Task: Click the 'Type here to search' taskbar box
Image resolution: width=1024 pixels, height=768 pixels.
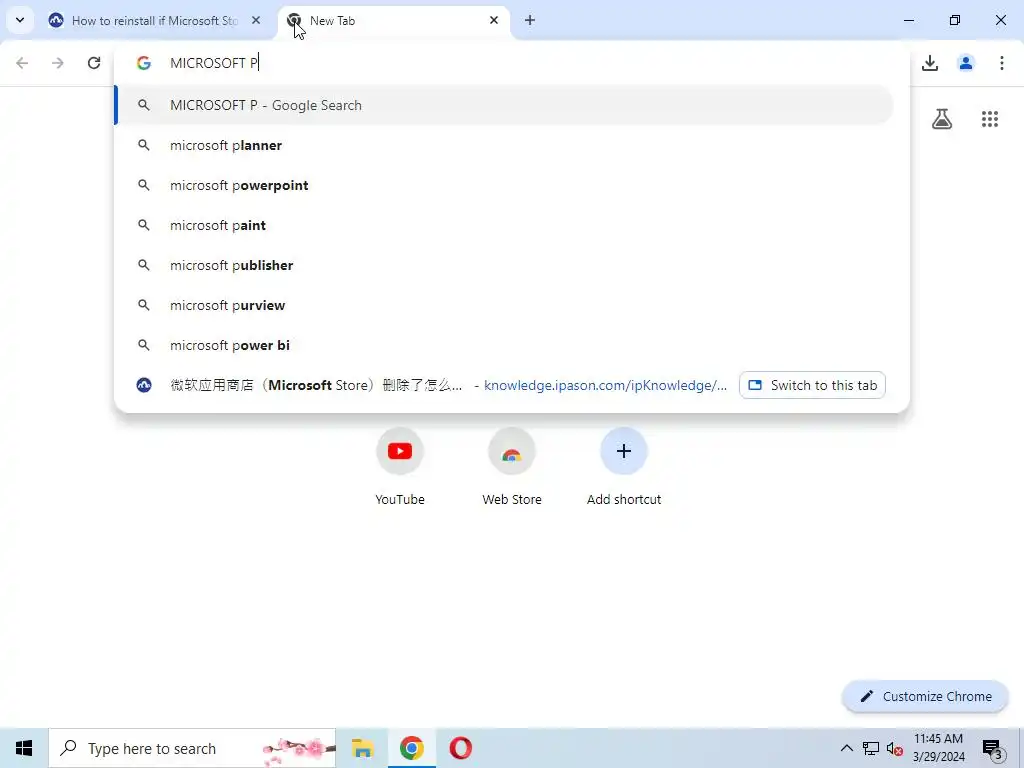Action: point(193,748)
